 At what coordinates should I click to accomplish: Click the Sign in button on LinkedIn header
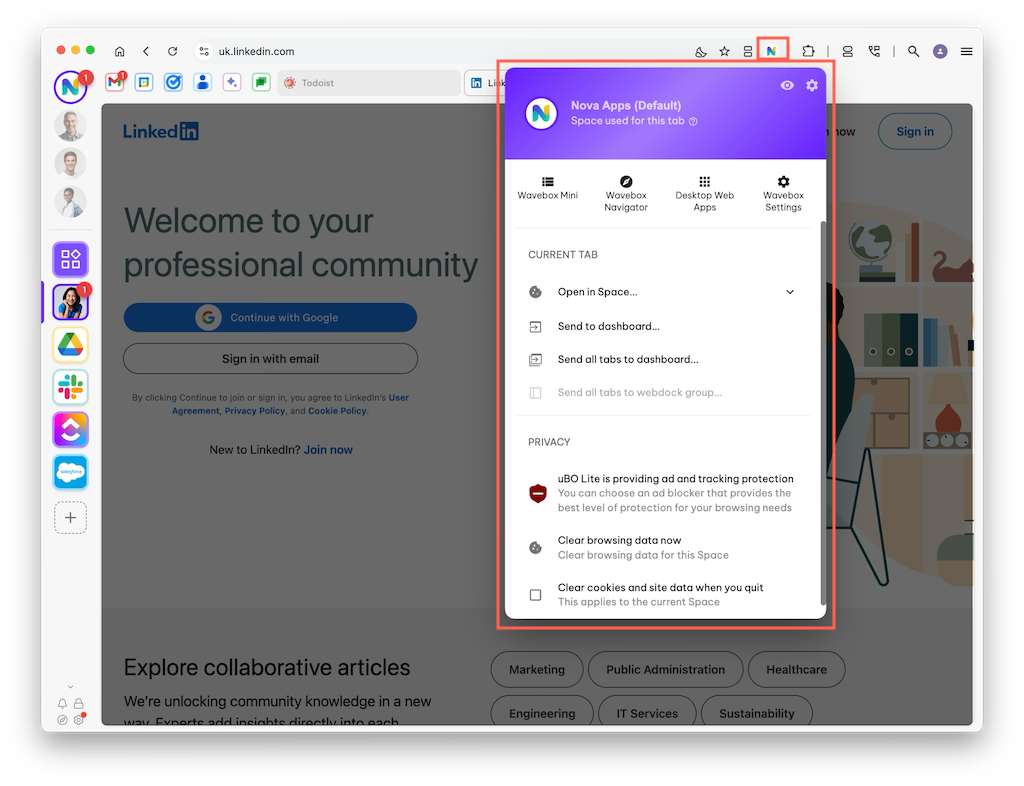pos(915,131)
